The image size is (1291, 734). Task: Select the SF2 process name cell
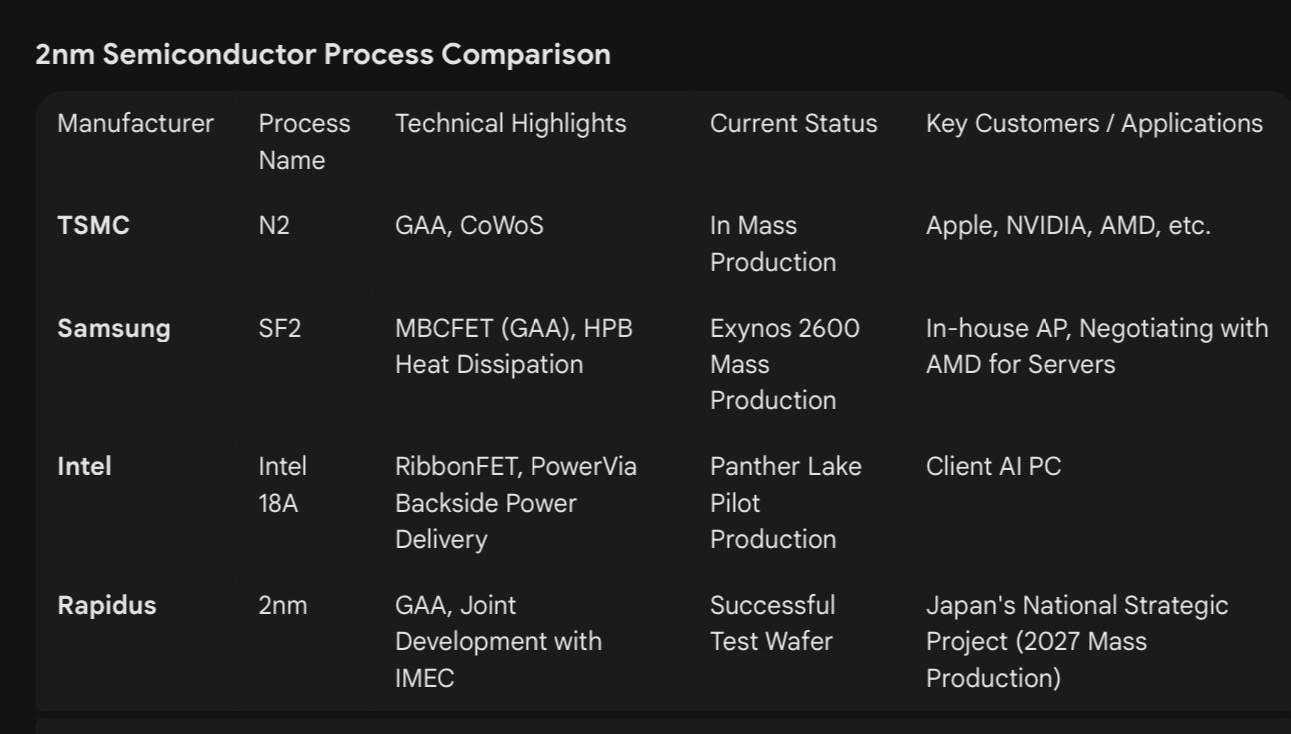279,329
